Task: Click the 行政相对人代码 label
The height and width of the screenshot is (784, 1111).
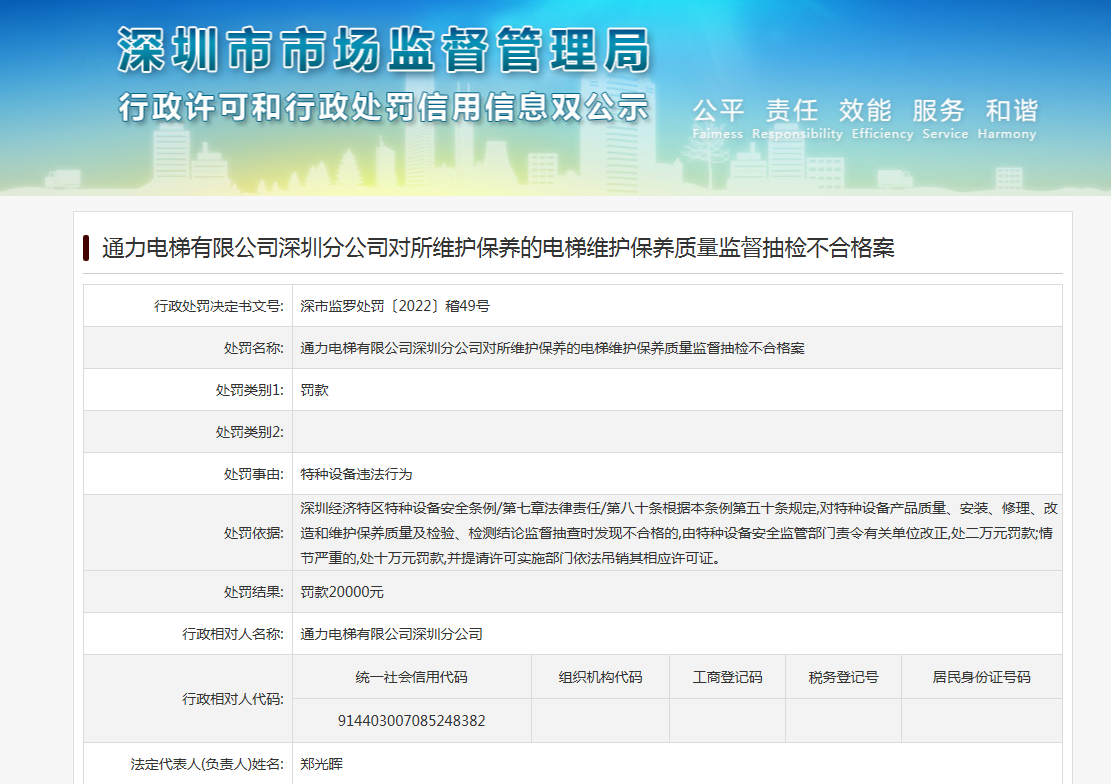Action: [x=233, y=699]
